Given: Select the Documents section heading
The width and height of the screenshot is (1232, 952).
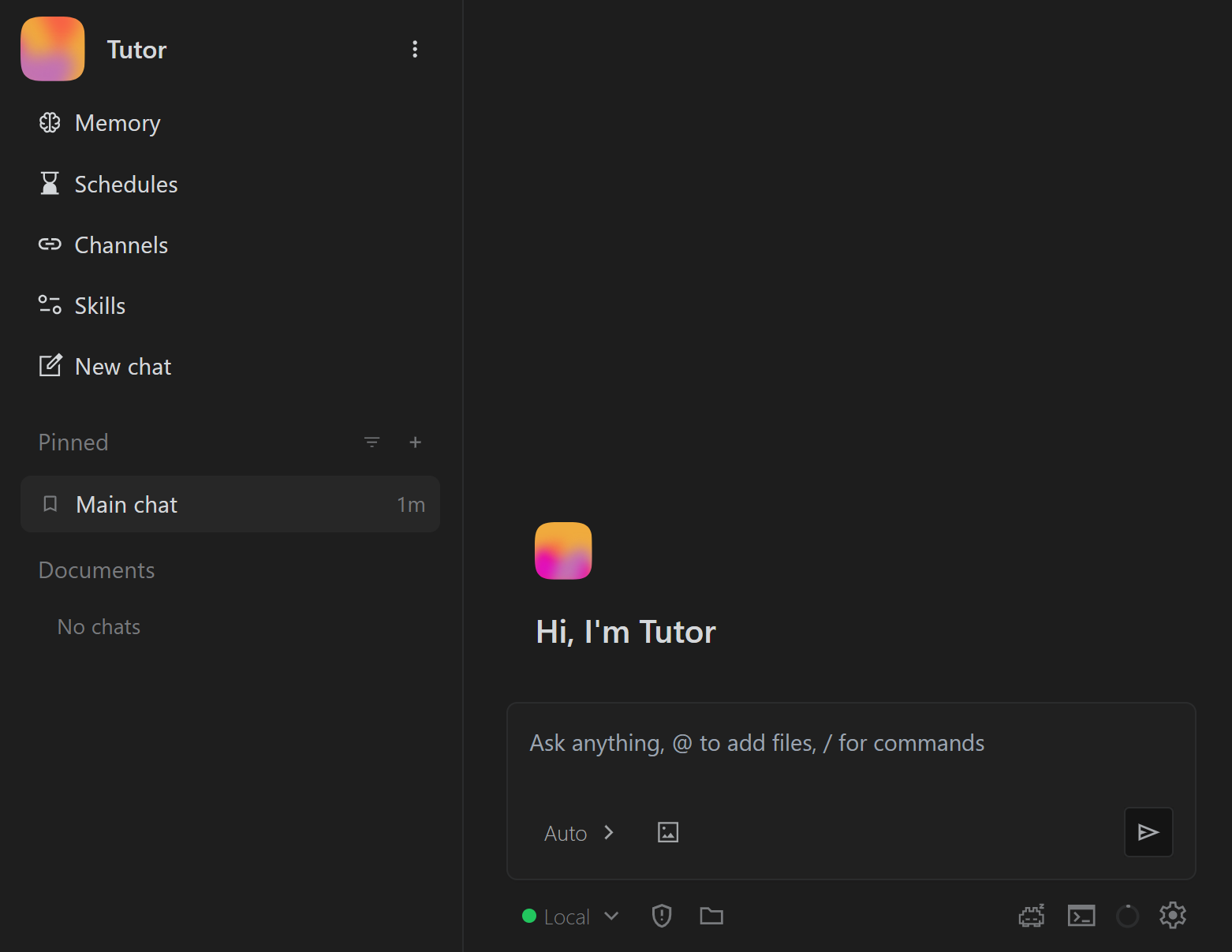Looking at the screenshot, I should pos(97,570).
